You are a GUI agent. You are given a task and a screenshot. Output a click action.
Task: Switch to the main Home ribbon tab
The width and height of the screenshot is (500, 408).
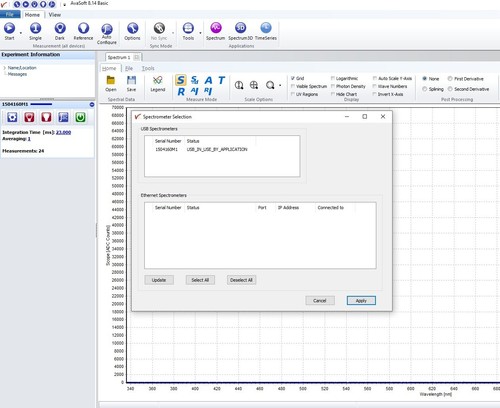coord(32,15)
